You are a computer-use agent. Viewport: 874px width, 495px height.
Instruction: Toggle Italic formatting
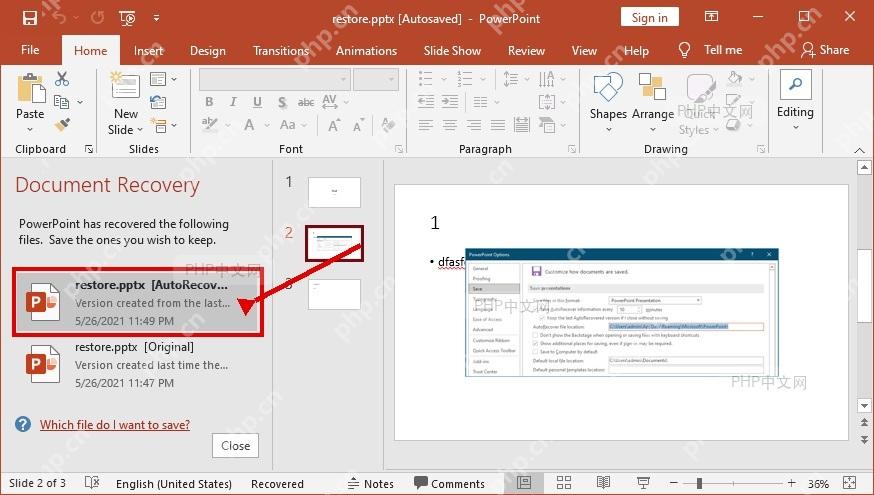point(233,102)
